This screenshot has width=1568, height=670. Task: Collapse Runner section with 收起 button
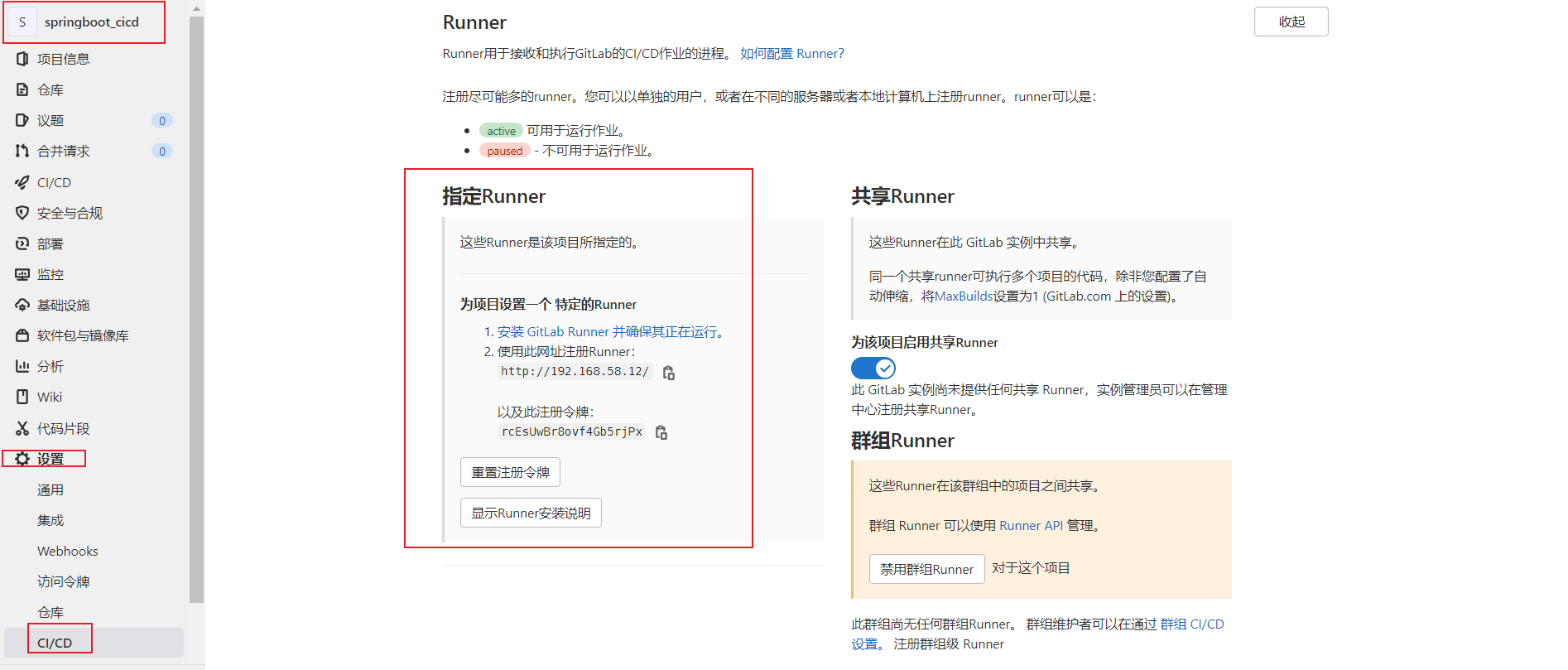(x=1291, y=22)
